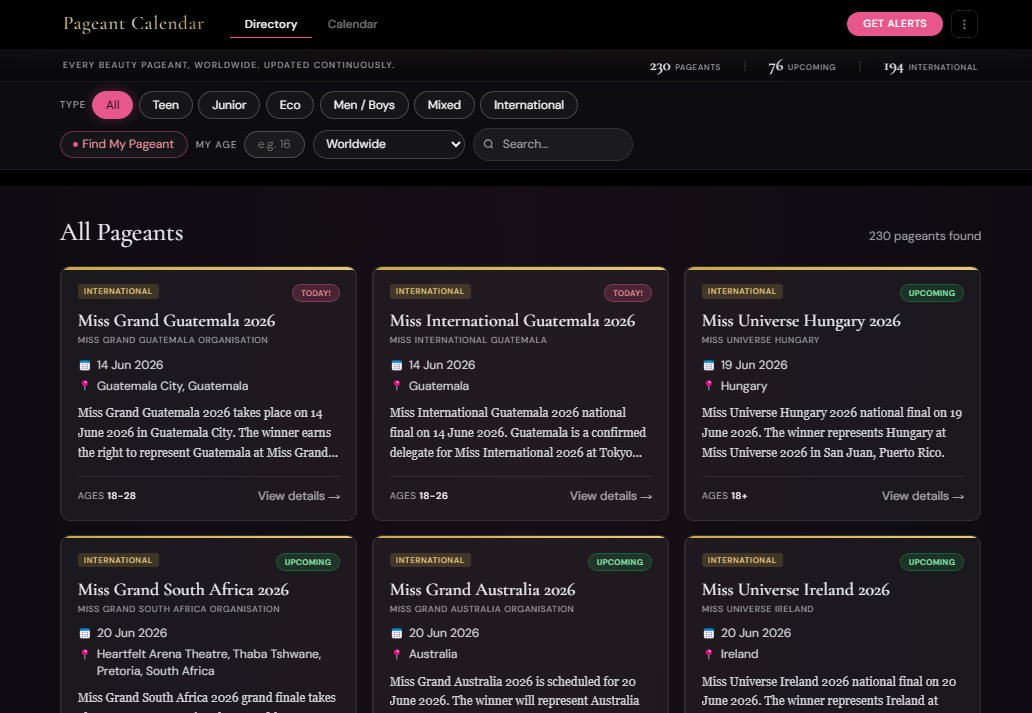Viewport: 1032px width, 713px height.
Task: Click location pin on Miss Grand Australia card
Action: 396,654
